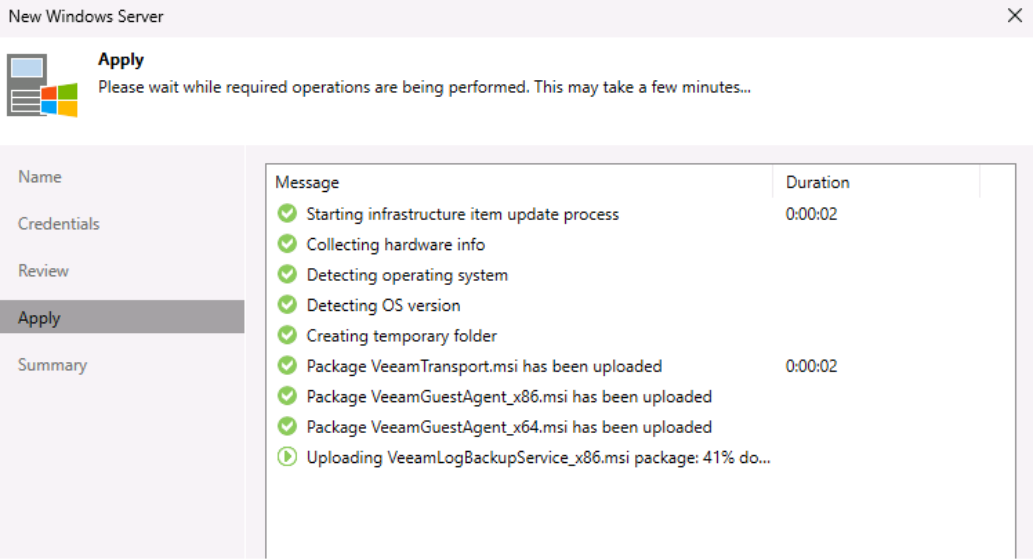Go to the Name wizard step
The height and width of the screenshot is (559, 1033).
(x=40, y=176)
